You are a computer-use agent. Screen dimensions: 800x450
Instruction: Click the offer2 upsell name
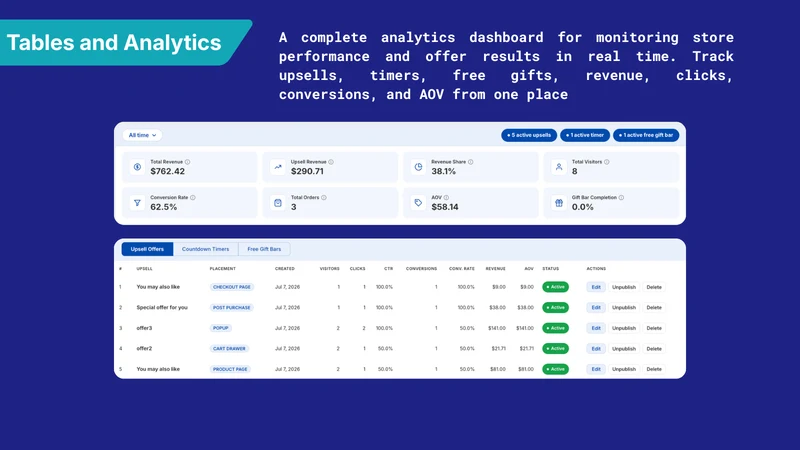[144, 348]
